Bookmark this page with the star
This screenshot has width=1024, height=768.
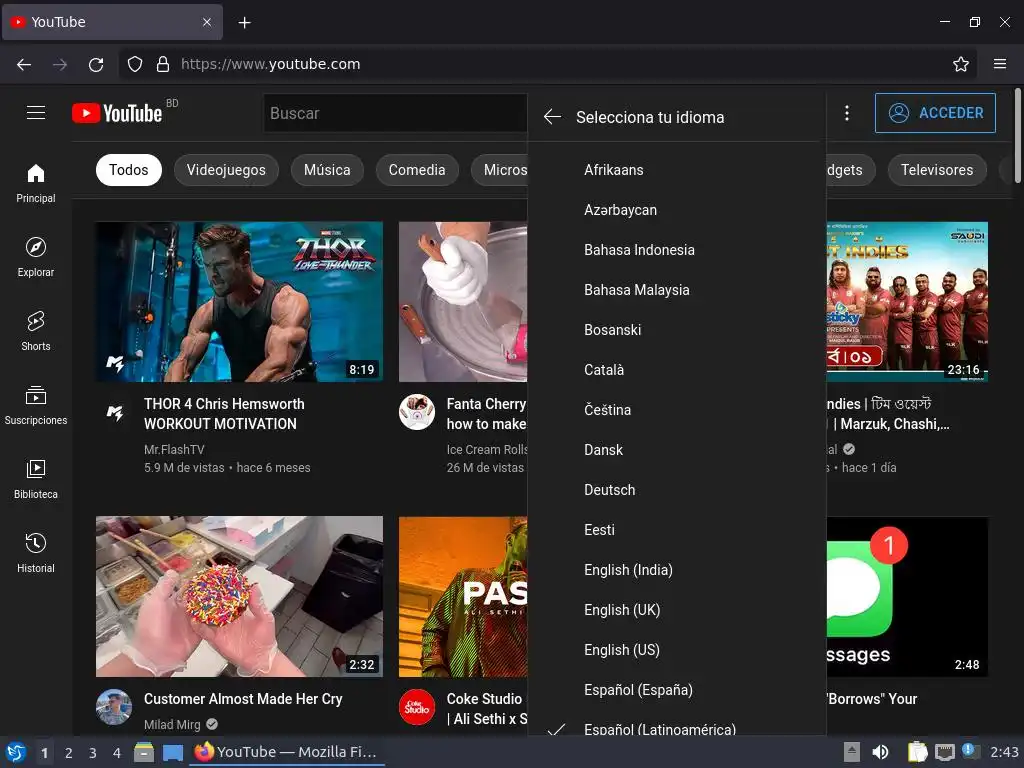(x=961, y=64)
